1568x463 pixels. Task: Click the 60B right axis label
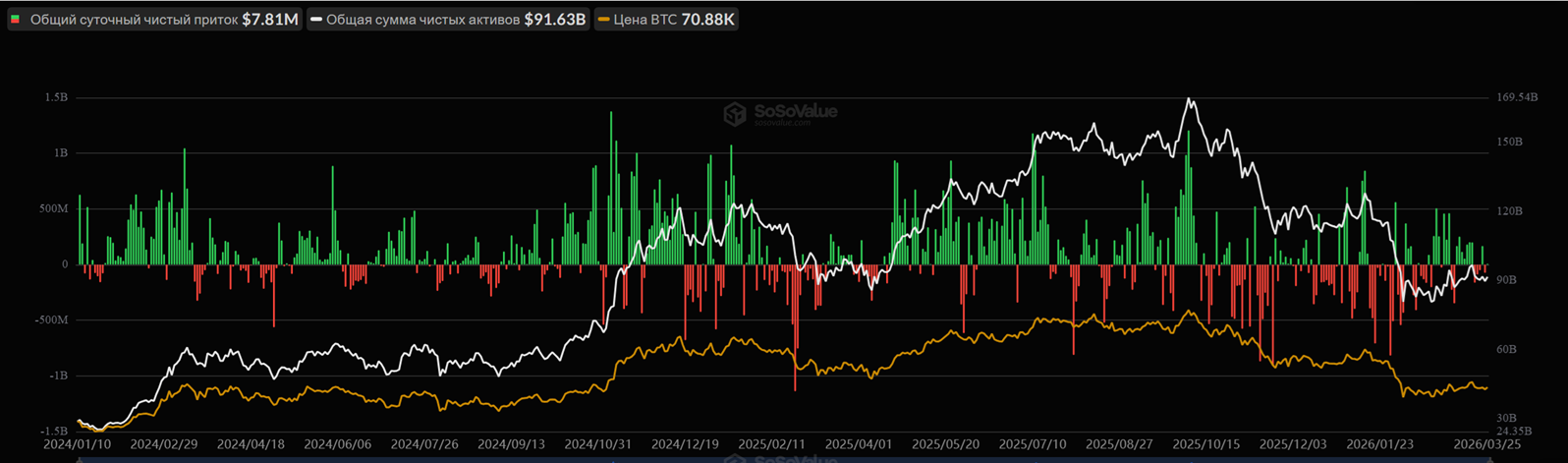1506,349
